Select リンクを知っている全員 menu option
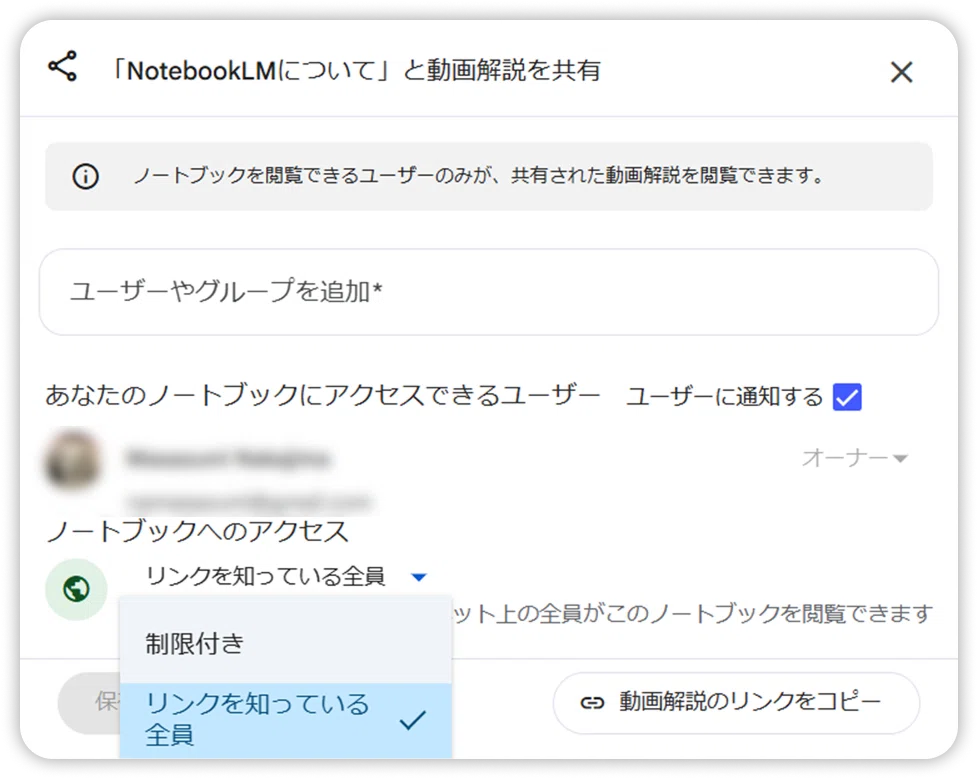 point(286,720)
